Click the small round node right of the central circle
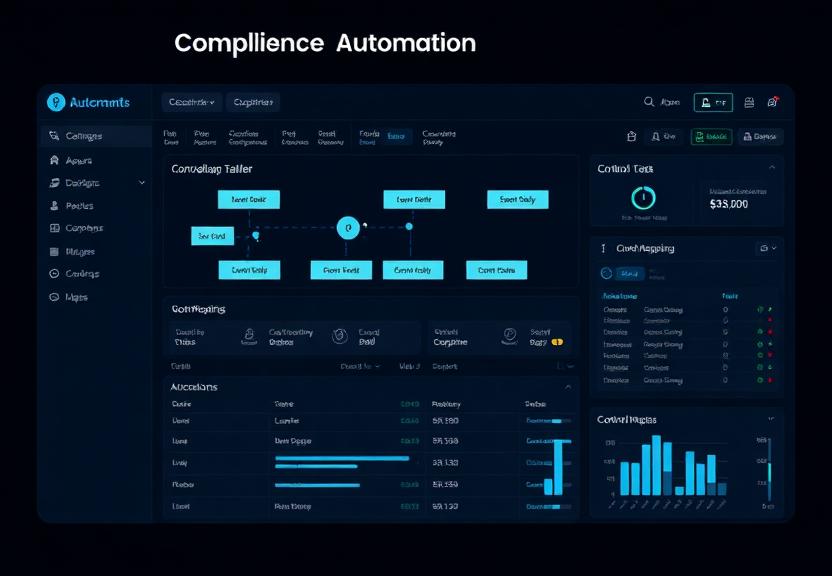 coord(409,226)
